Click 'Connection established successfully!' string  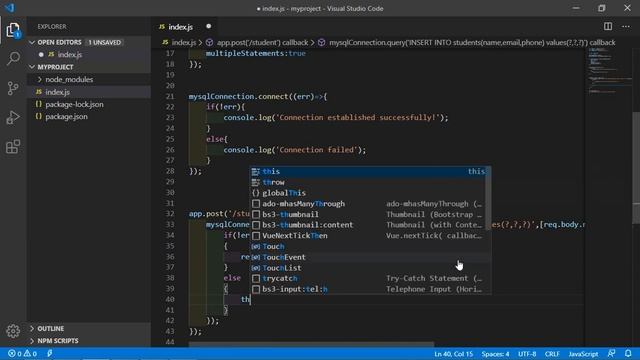coord(358,118)
